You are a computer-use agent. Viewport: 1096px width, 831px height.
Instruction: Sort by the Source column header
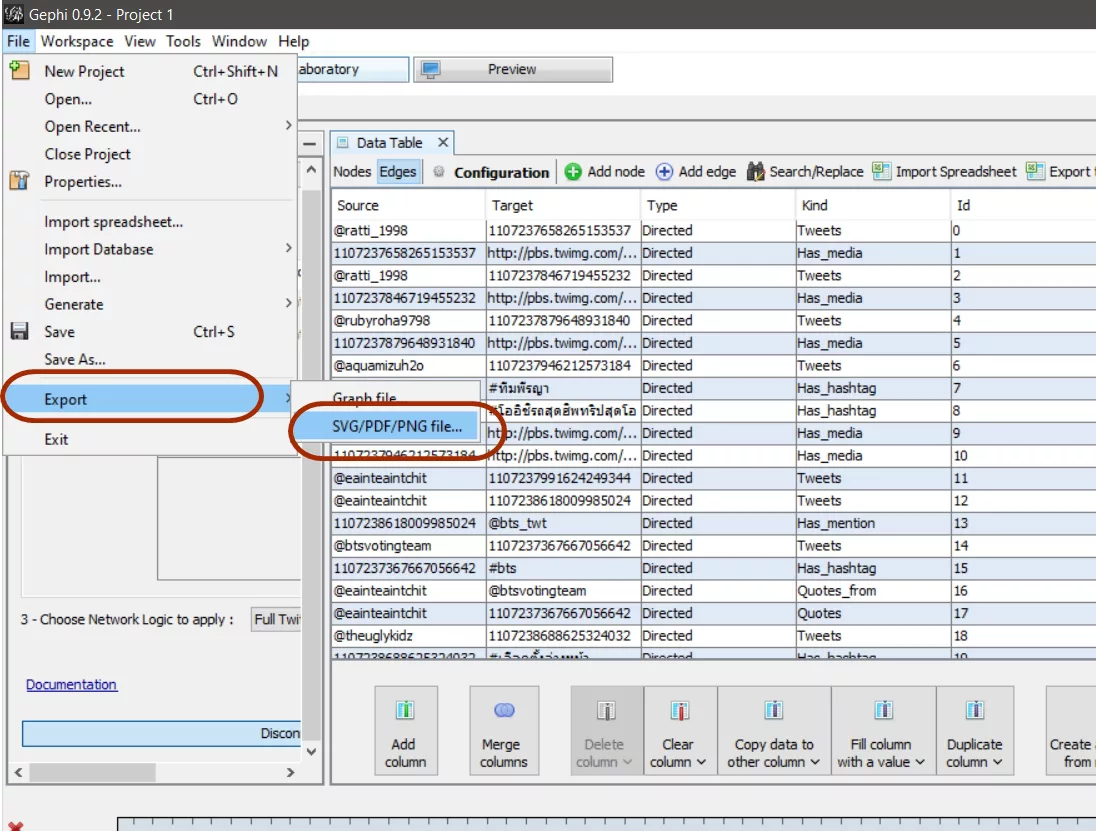408,205
